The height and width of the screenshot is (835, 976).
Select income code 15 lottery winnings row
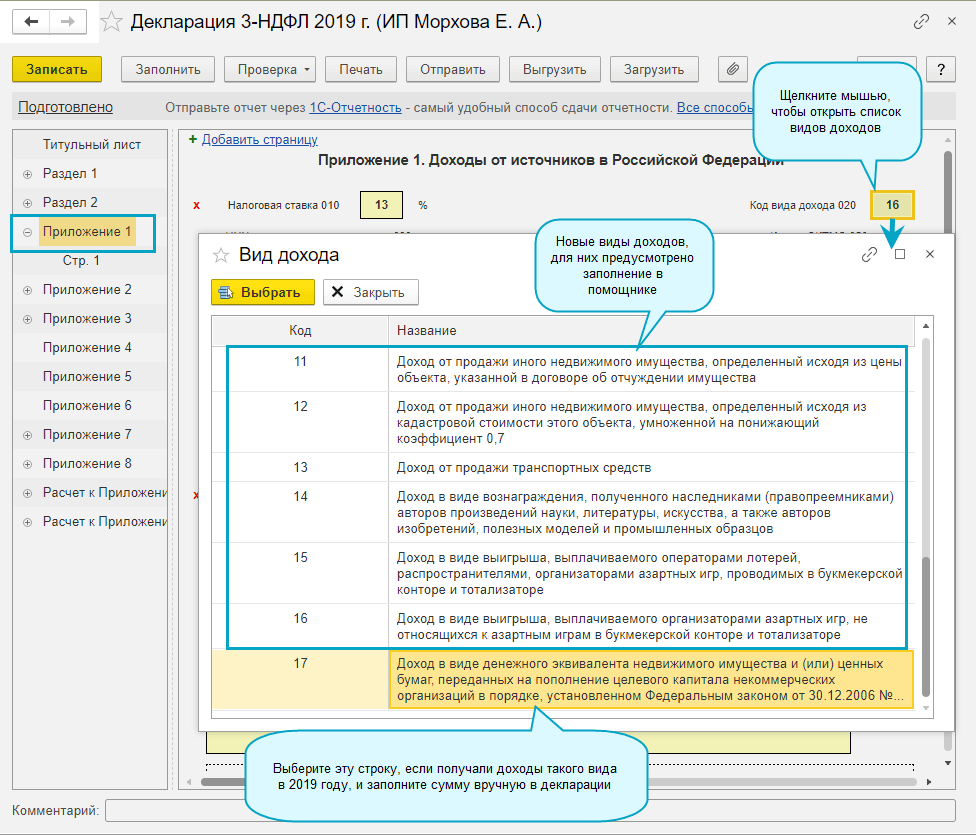[x=563, y=573]
